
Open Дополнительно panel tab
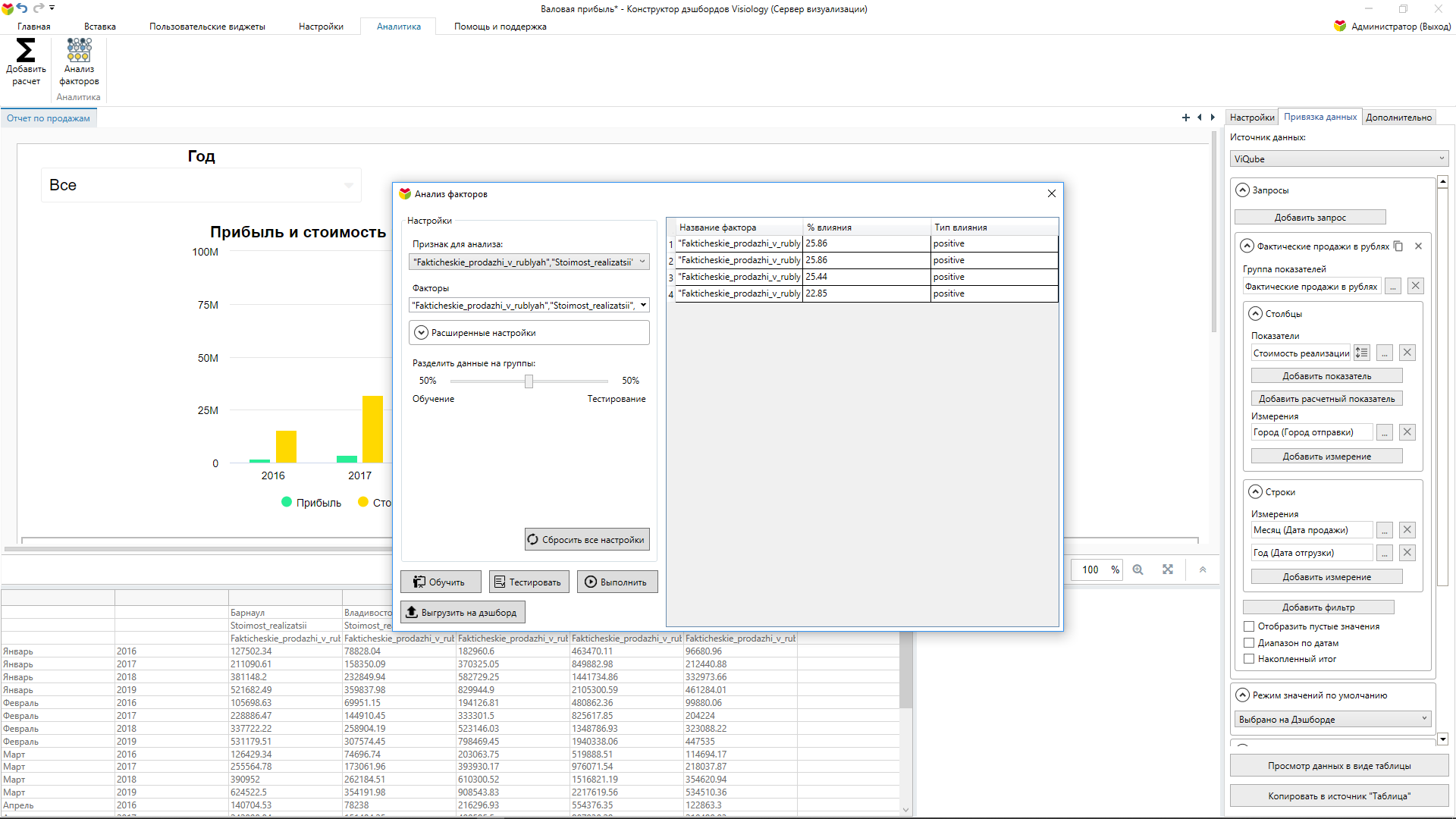[x=1398, y=118]
